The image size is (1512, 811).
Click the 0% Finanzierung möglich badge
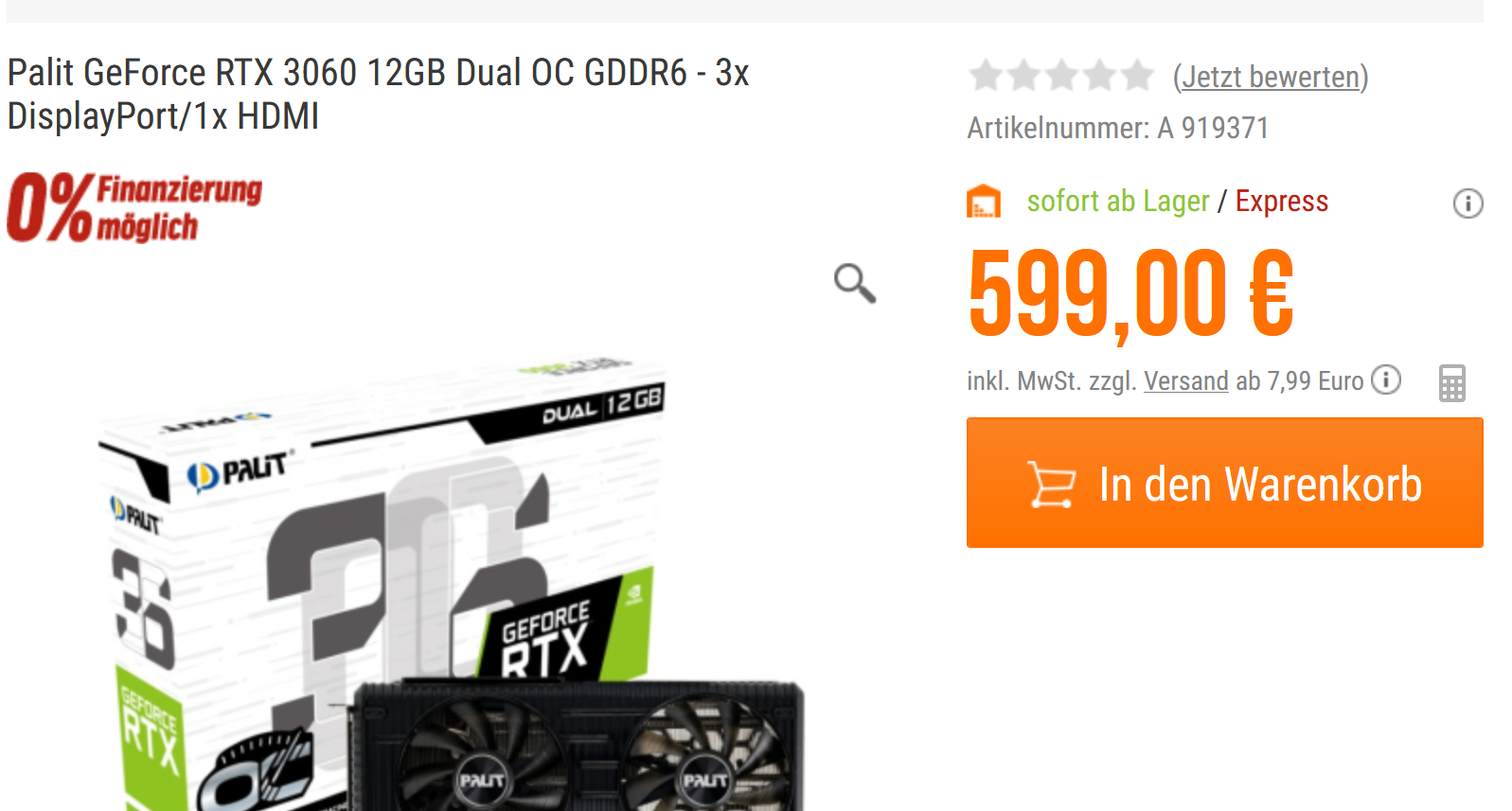(134, 207)
